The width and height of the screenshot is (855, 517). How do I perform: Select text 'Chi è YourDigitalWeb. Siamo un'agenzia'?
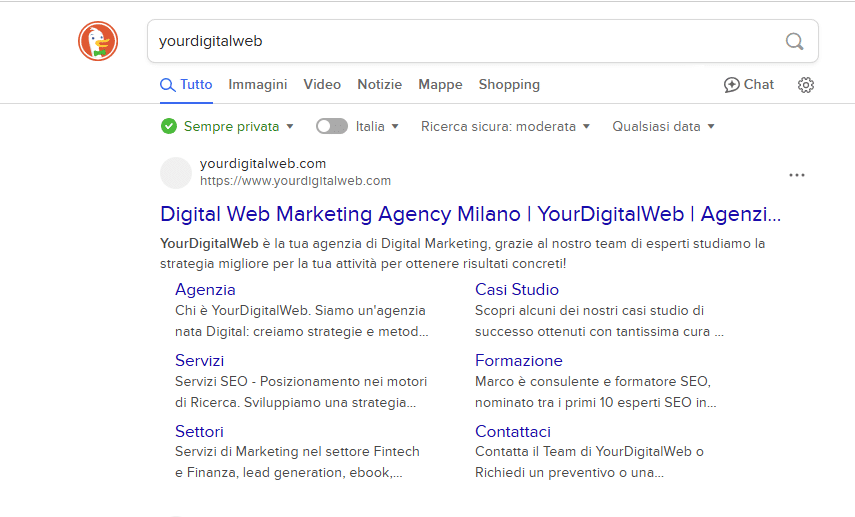pos(300,310)
